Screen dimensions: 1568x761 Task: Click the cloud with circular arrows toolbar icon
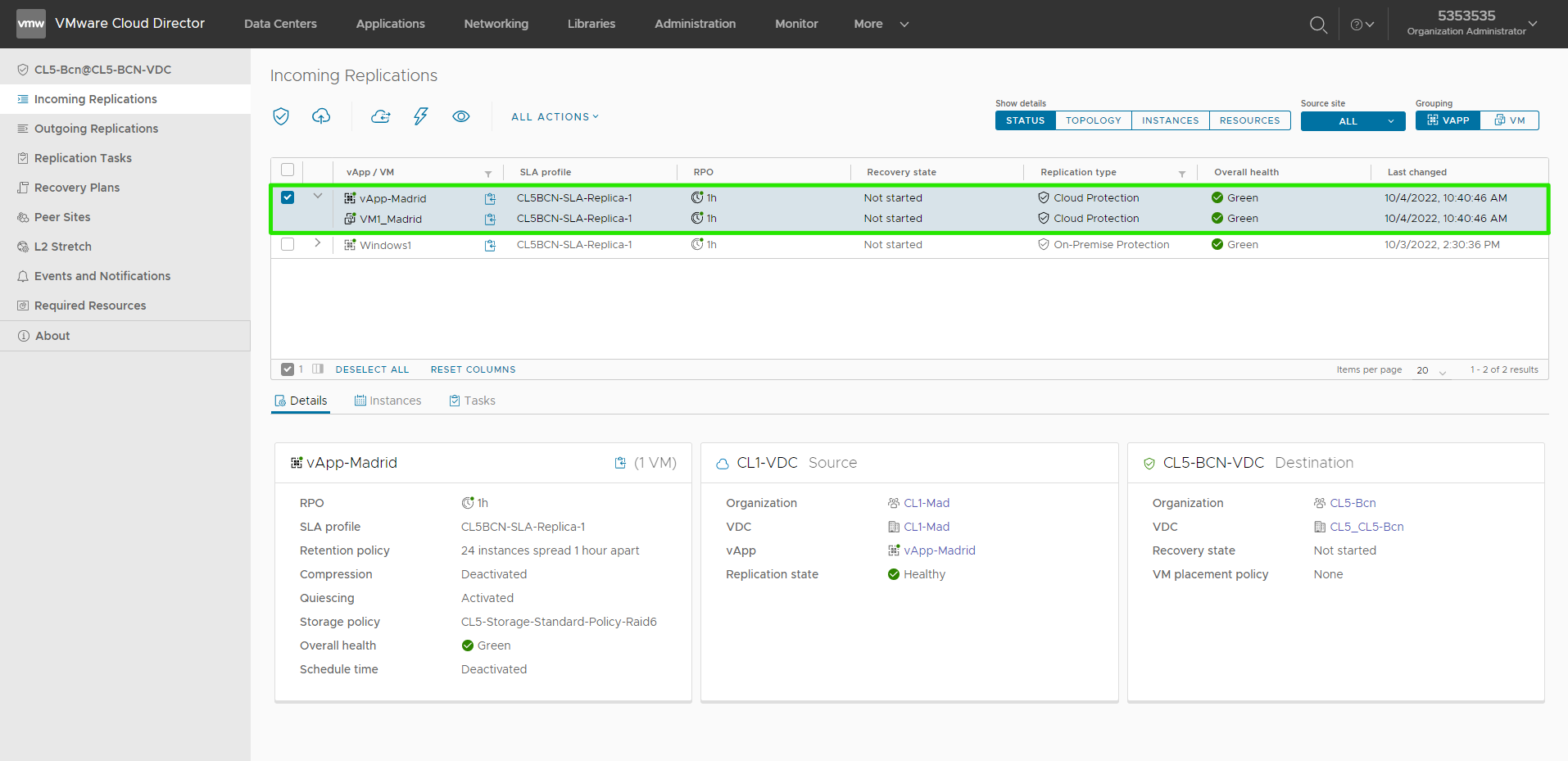click(x=381, y=116)
